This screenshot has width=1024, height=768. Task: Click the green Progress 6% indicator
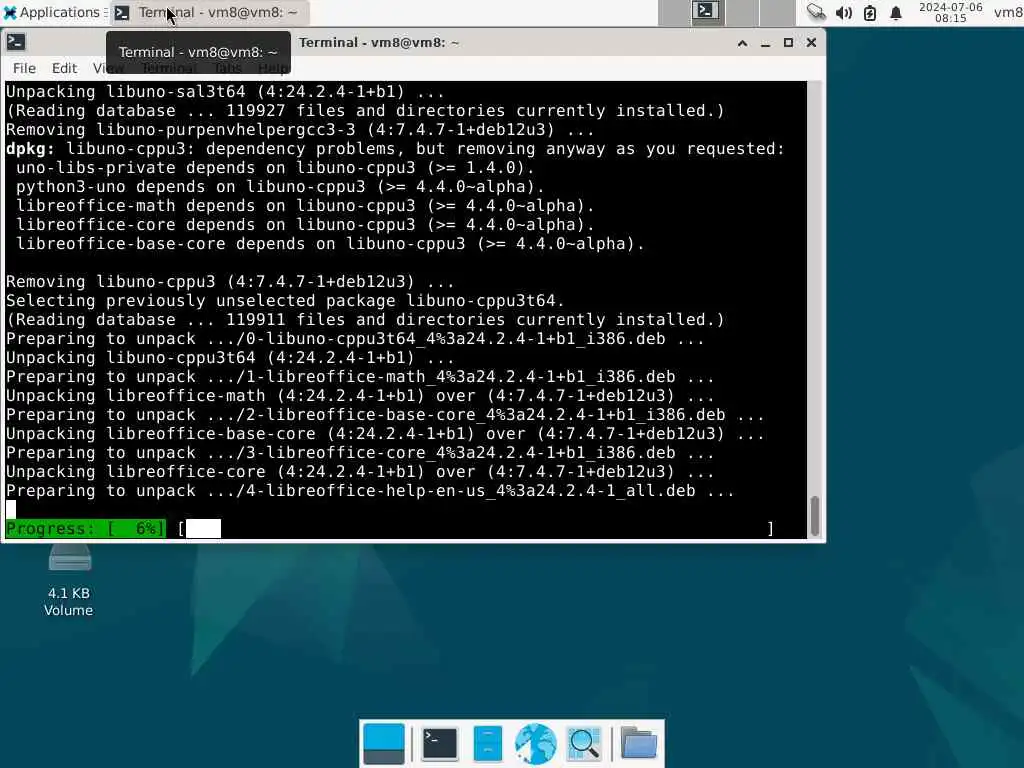click(86, 528)
